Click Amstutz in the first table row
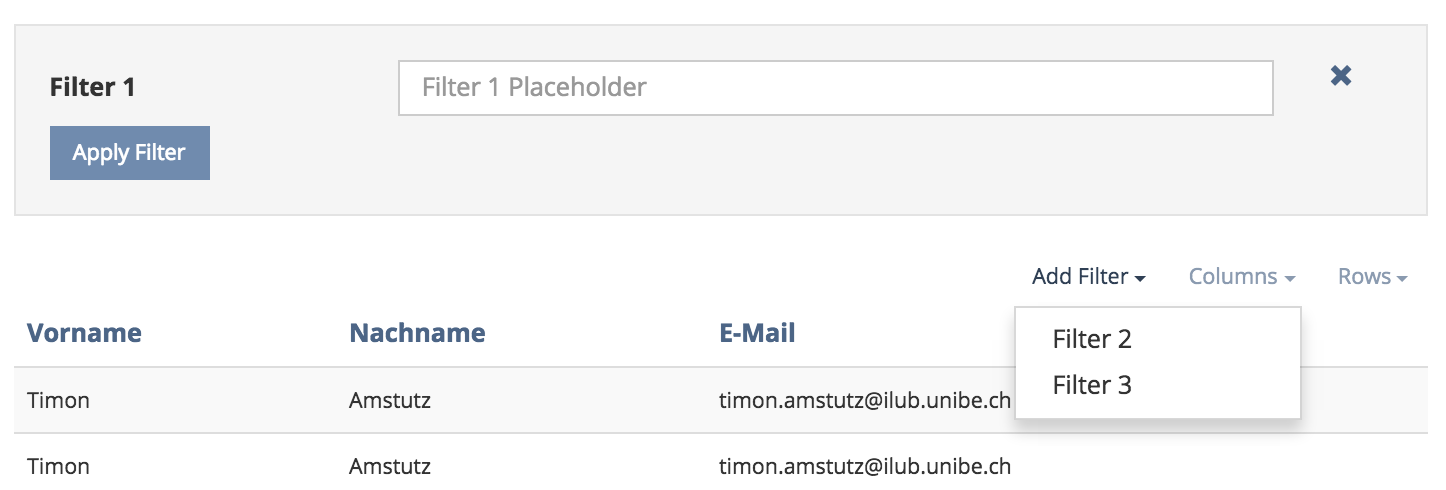Image resolution: width=1446 pixels, height=490 pixels. (390, 401)
